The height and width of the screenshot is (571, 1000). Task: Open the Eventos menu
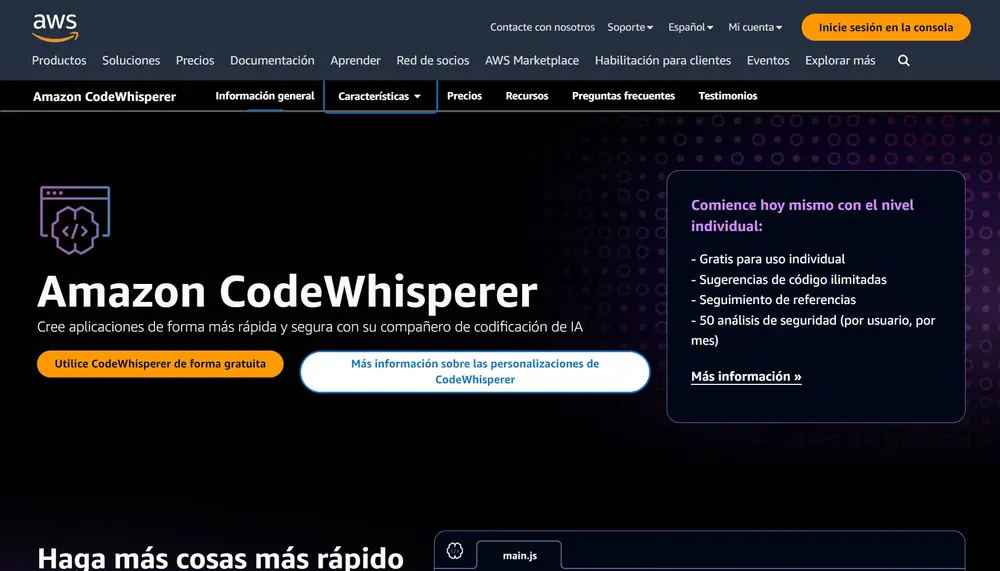[768, 61]
